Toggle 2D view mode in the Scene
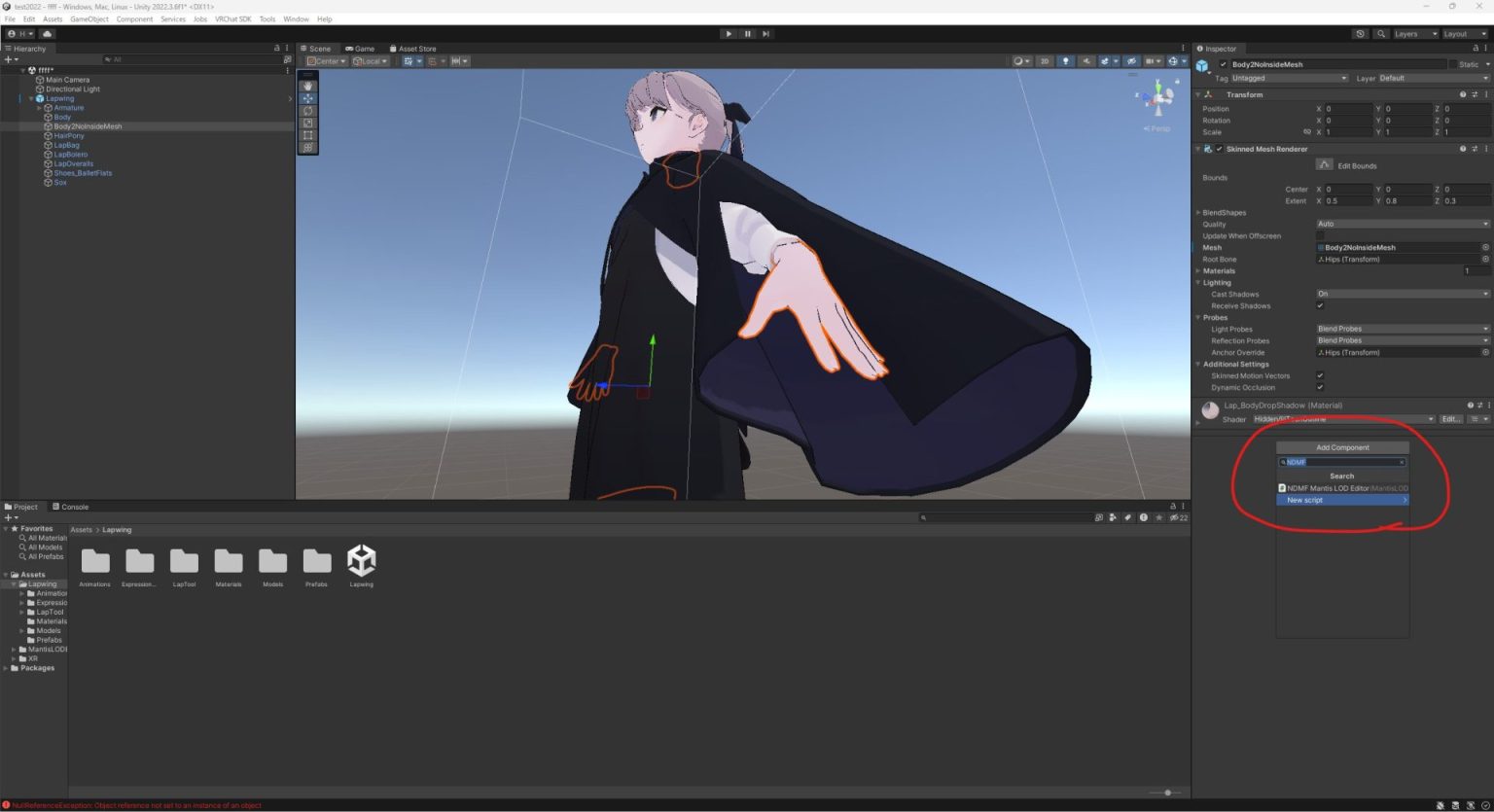Image resolution: width=1494 pixels, height=812 pixels. (1045, 60)
